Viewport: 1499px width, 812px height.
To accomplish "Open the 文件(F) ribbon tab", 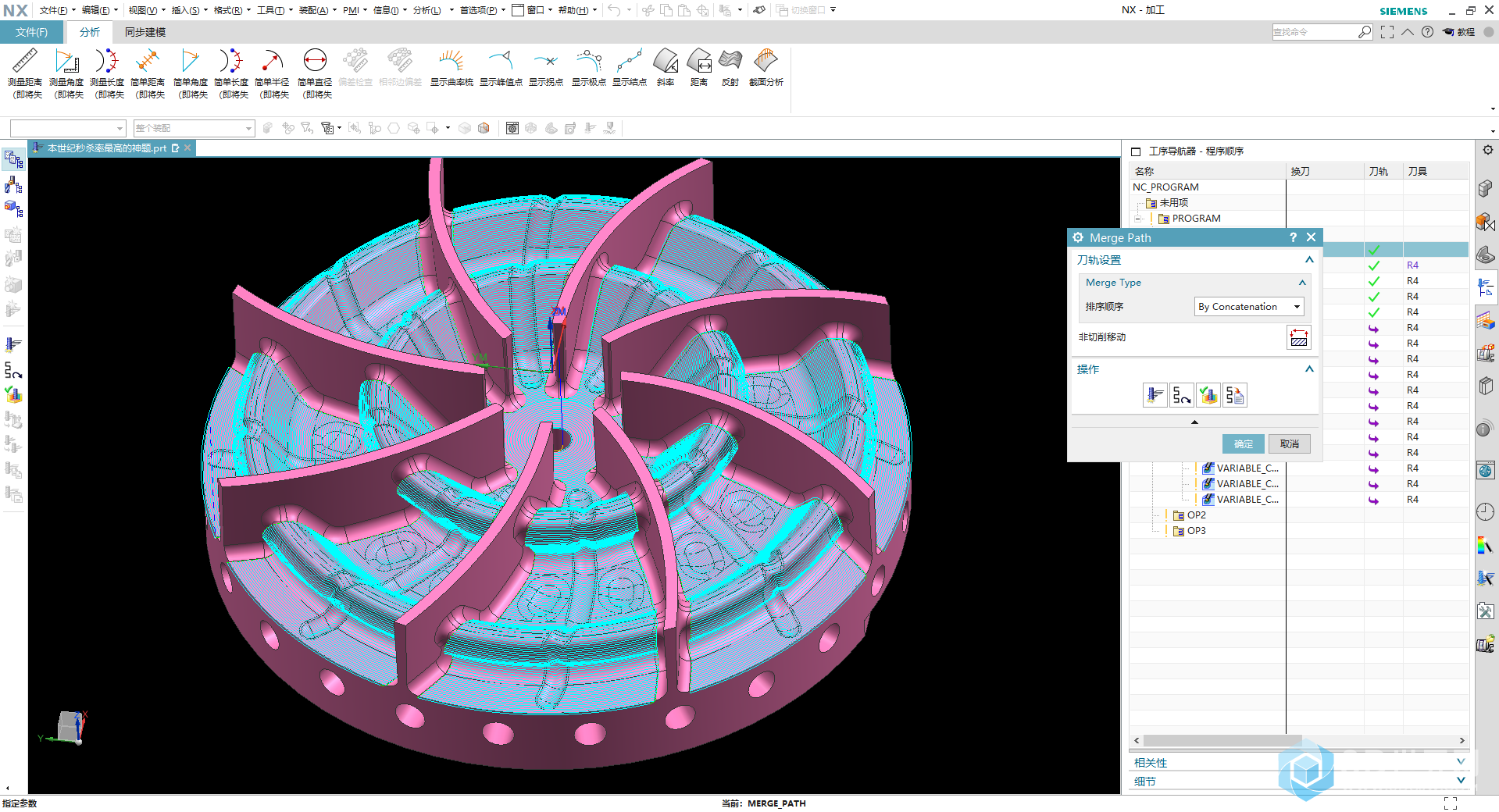I will point(31,32).
